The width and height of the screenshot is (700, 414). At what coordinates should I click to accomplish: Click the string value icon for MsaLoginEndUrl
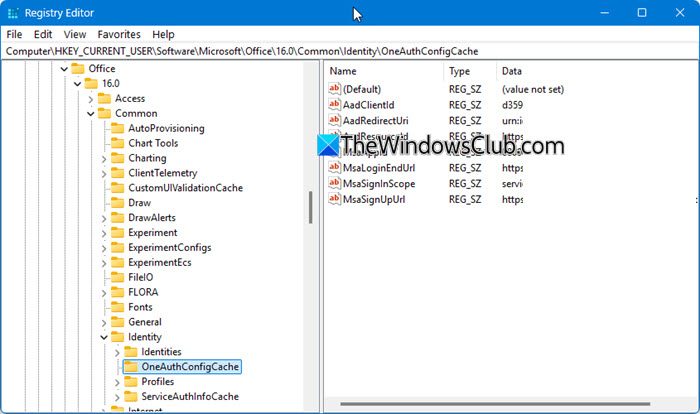pos(334,168)
